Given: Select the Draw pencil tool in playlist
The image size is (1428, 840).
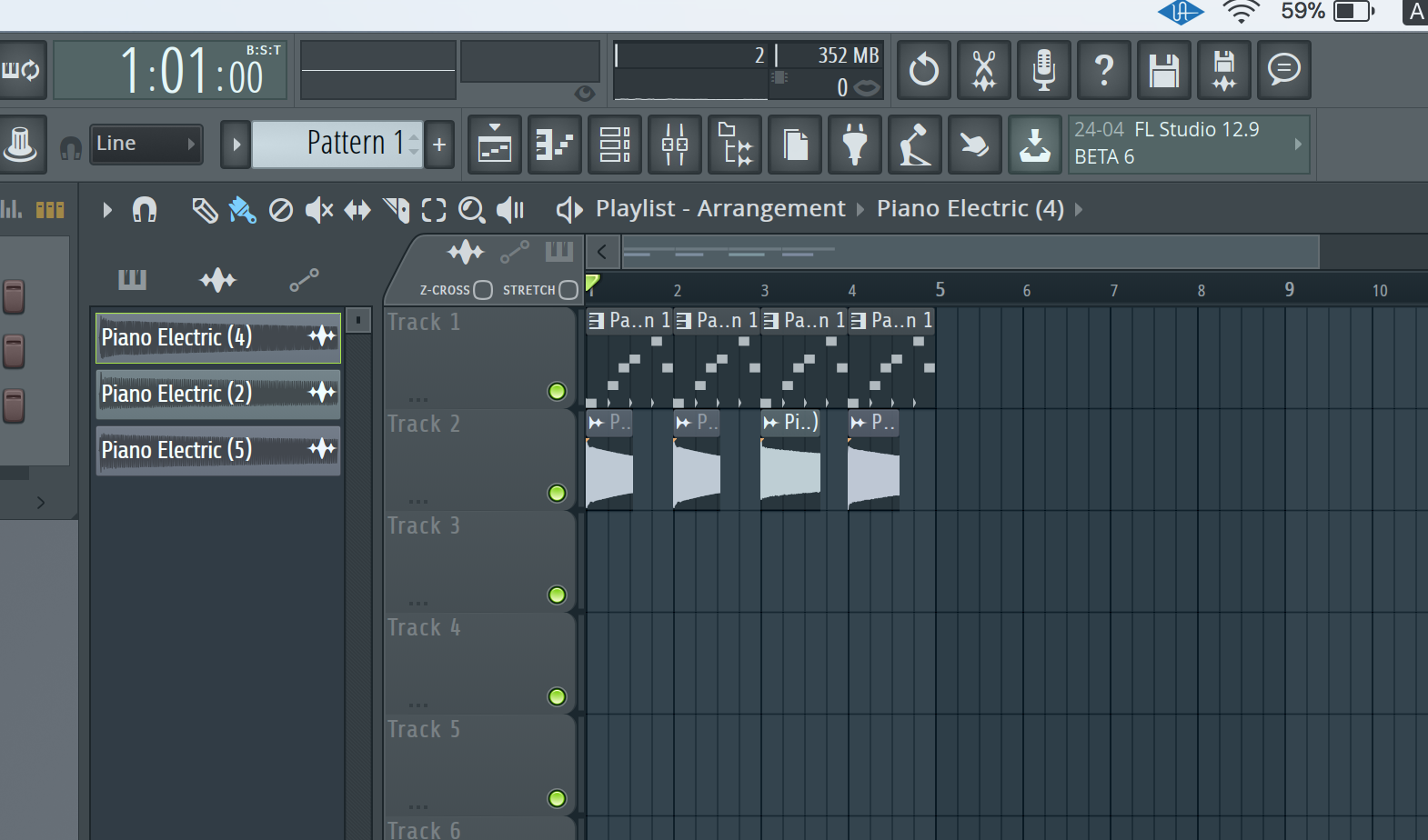Looking at the screenshot, I should point(205,210).
